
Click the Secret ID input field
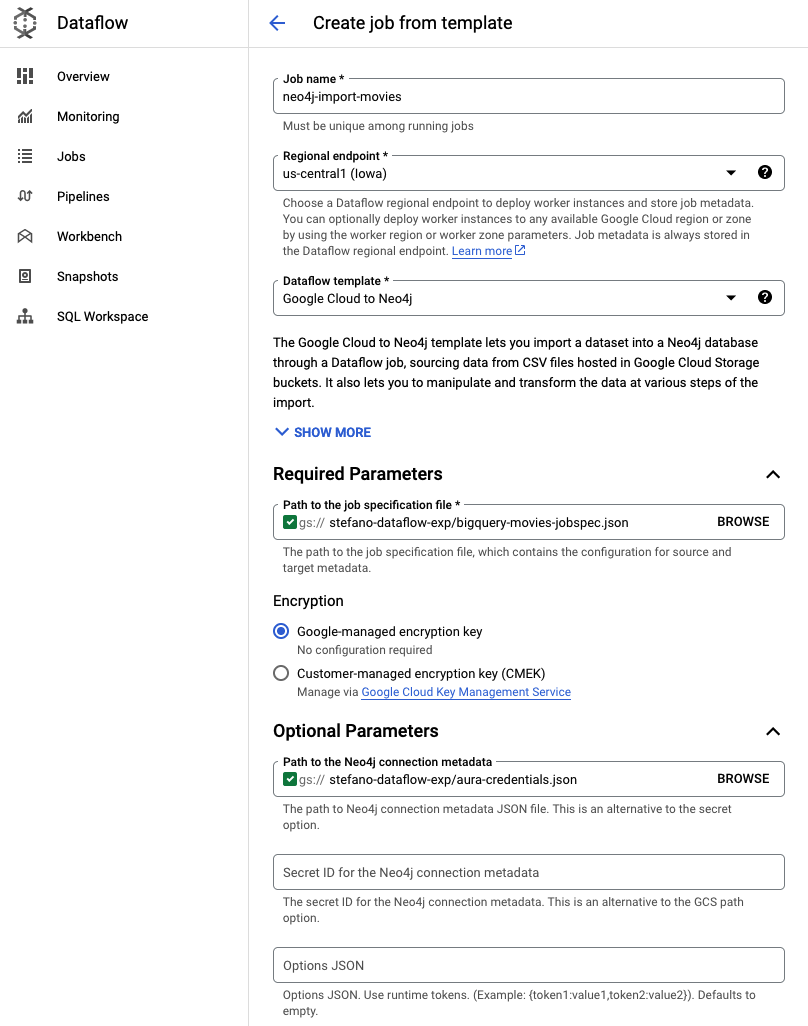[528, 871]
